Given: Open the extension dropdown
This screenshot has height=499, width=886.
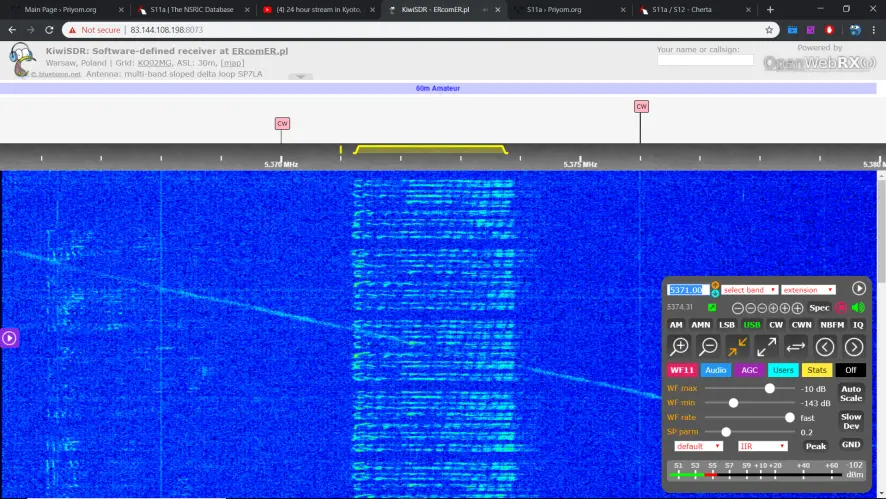Looking at the screenshot, I should [808, 290].
